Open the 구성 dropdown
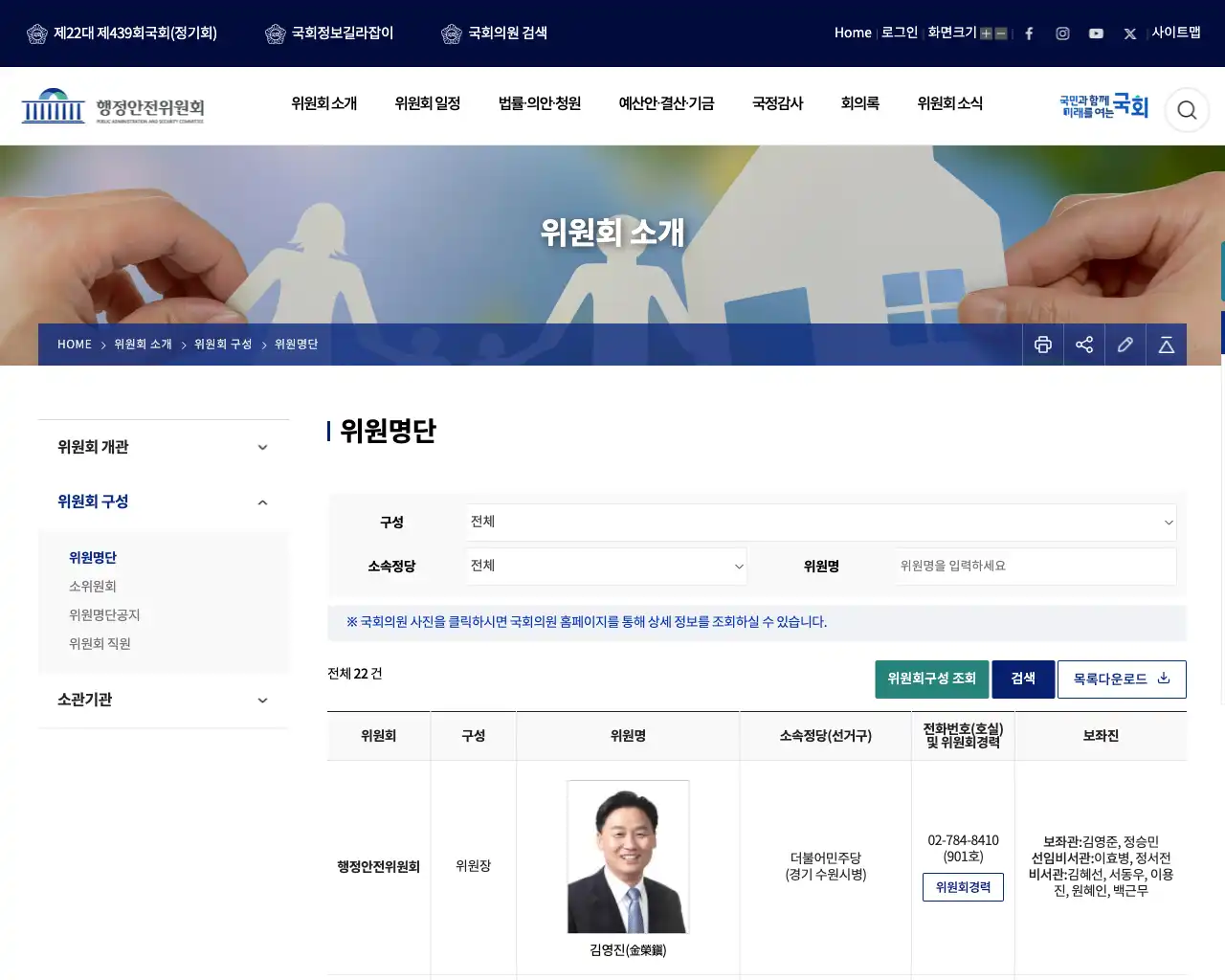The image size is (1225, 980). point(821,523)
